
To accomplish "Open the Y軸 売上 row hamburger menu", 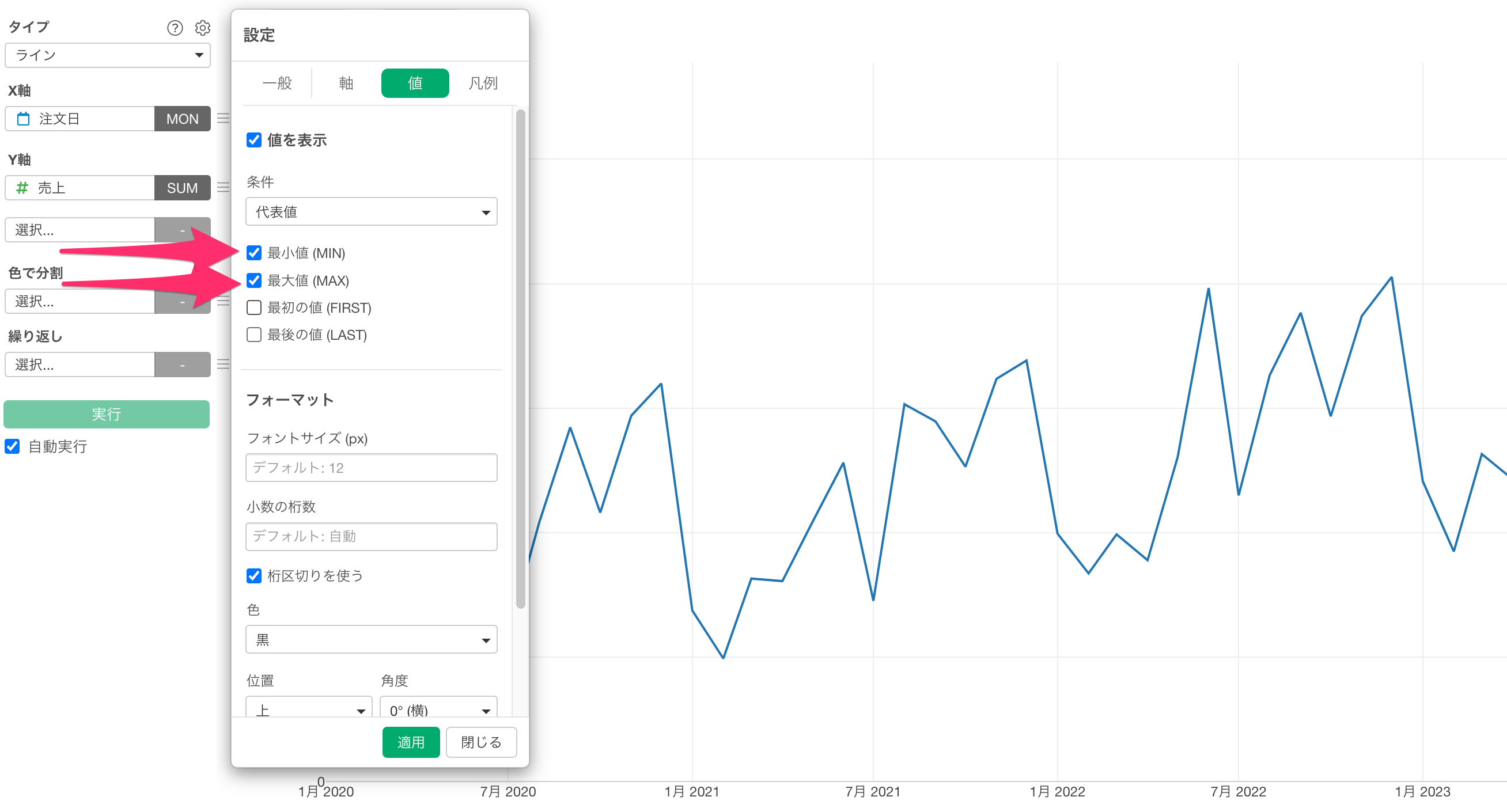I will point(223,187).
